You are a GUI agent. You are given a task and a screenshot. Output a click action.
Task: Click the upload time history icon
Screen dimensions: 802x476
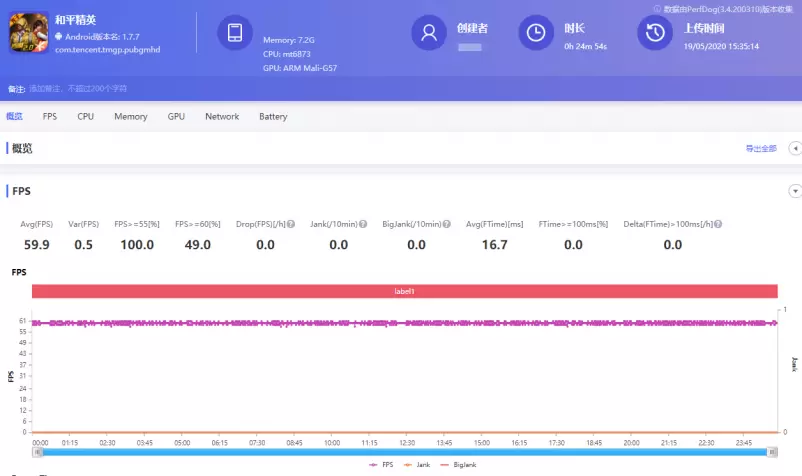click(x=655, y=32)
